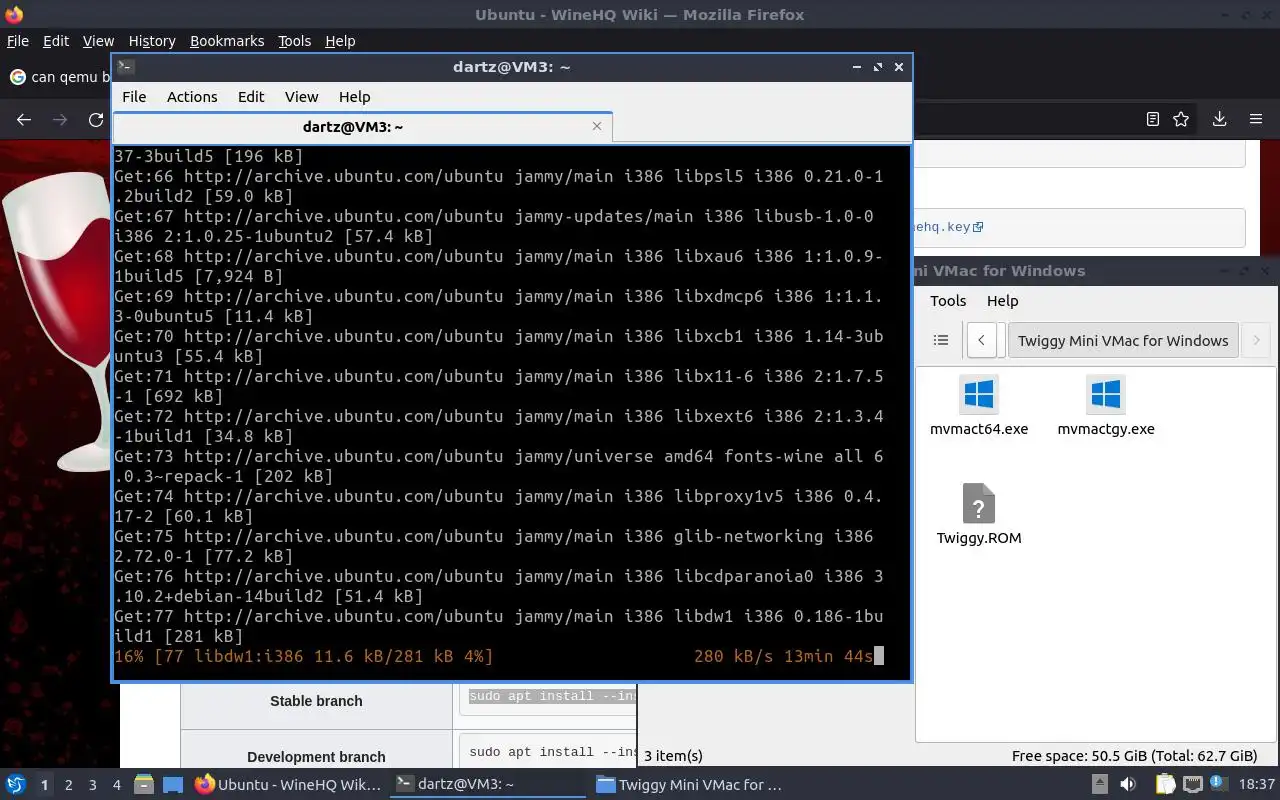Bookmark this page with the star icon
This screenshot has height=800, width=1280.
(1181, 119)
